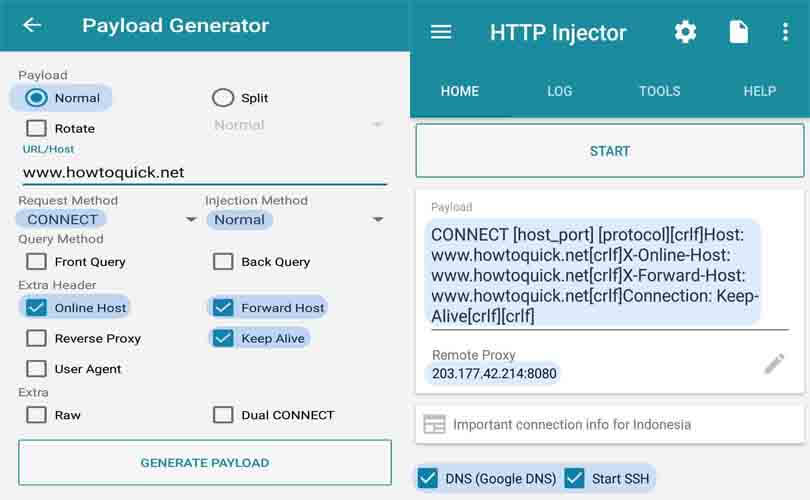Open the HTTP Injector hamburger menu
Image resolution: width=810 pixels, height=500 pixels.
441,32
